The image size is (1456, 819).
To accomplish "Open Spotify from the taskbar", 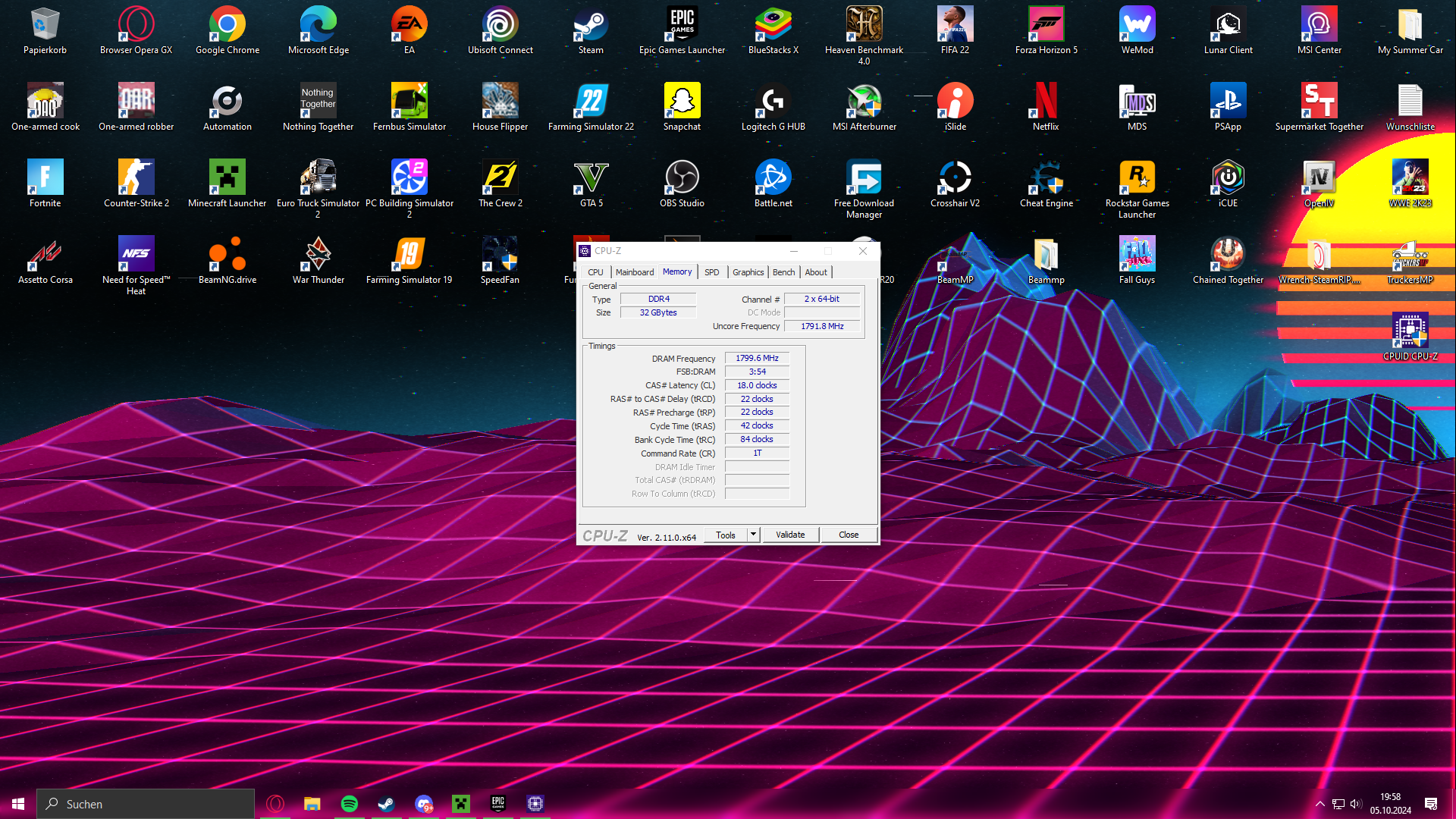I will (349, 804).
